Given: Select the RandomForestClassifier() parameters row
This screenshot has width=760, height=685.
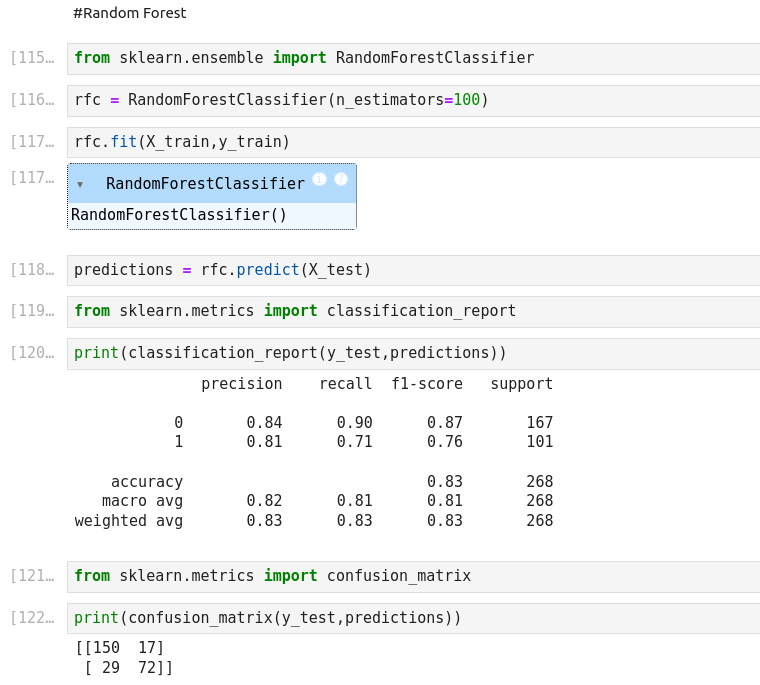Looking at the screenshot, I should [179, 215].
